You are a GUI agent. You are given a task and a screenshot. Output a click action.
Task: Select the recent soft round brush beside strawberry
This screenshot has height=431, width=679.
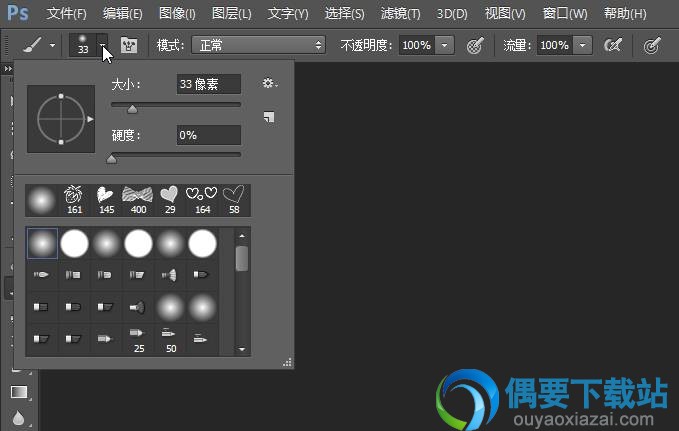(42, 200)
